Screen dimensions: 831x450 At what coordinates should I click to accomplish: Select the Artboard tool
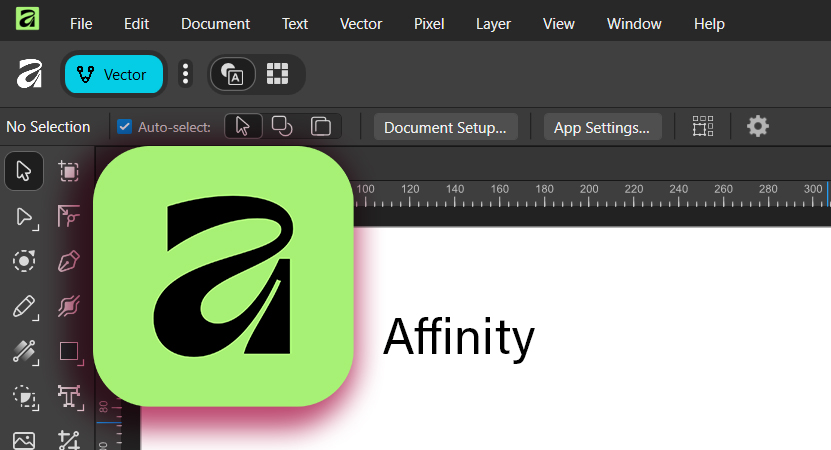click(69, 171)
